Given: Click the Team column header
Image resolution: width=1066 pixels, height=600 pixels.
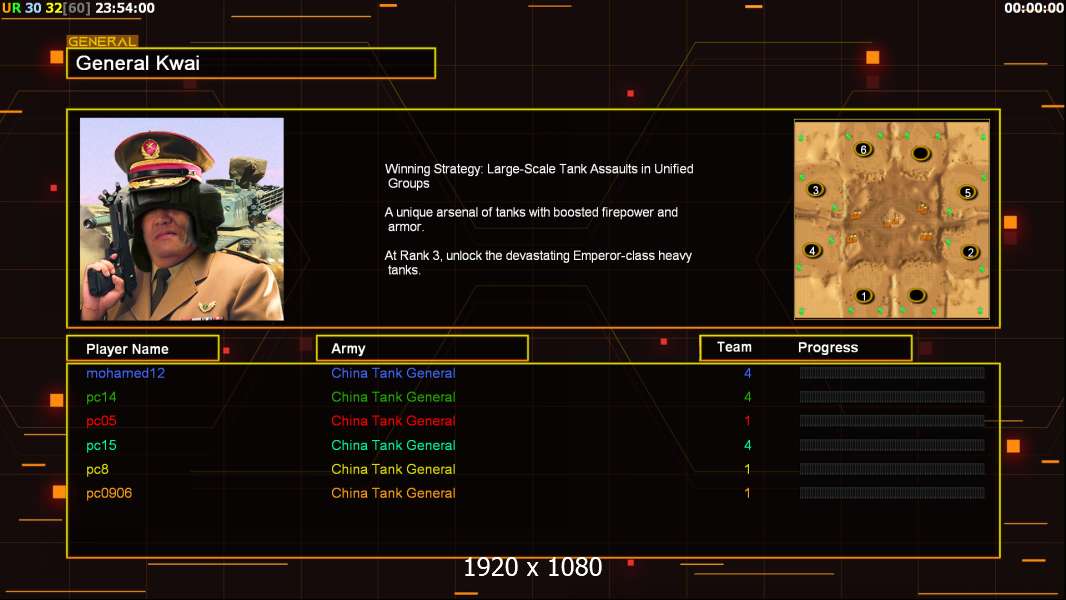Looking at the screenshot, I should coord(734,347).
